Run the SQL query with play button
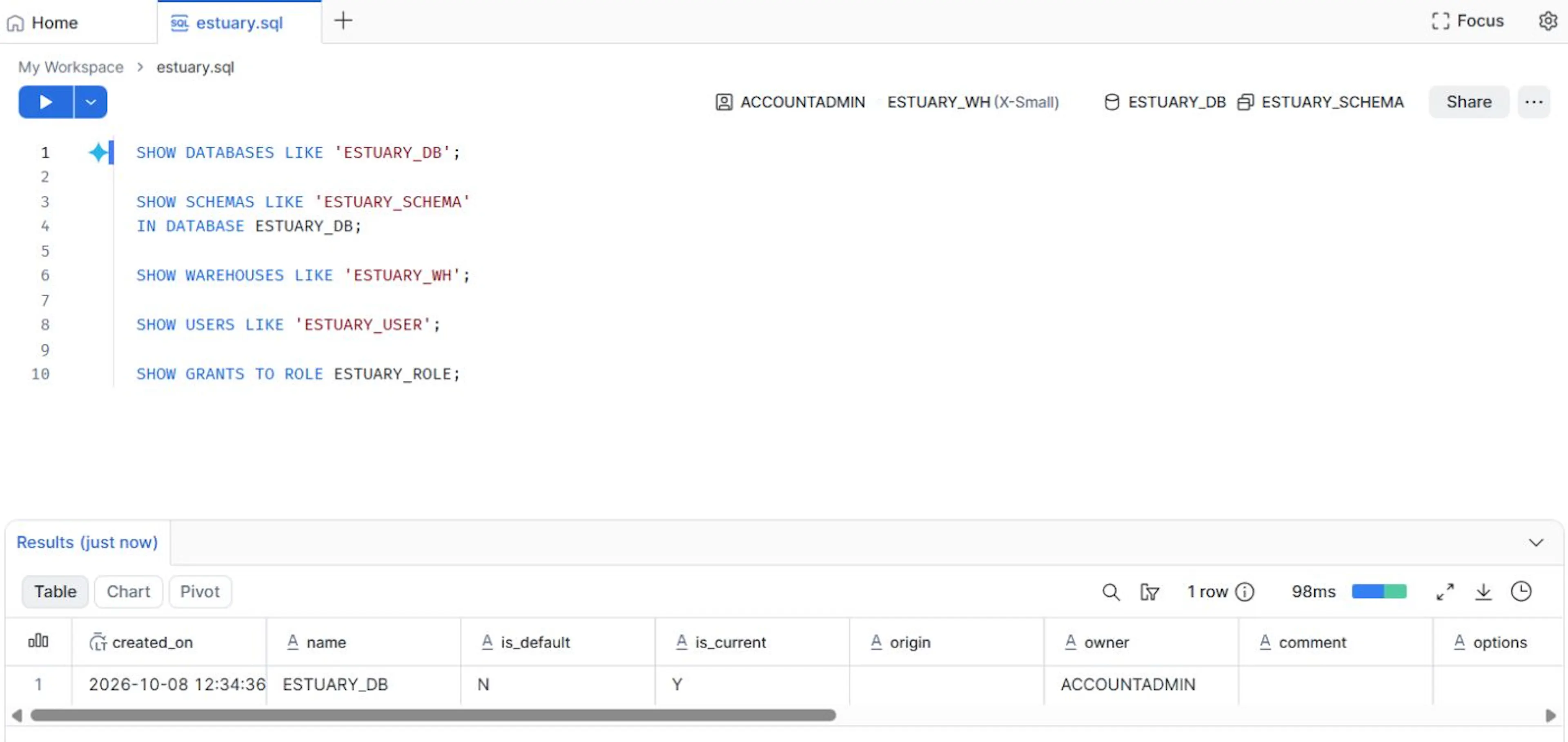Viewport: 1568px width, 742px height. pos(46,102)
